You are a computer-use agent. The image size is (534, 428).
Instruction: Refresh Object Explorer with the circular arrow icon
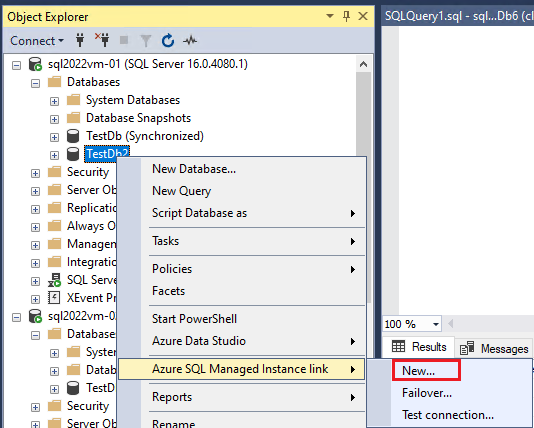pos(168,41)
